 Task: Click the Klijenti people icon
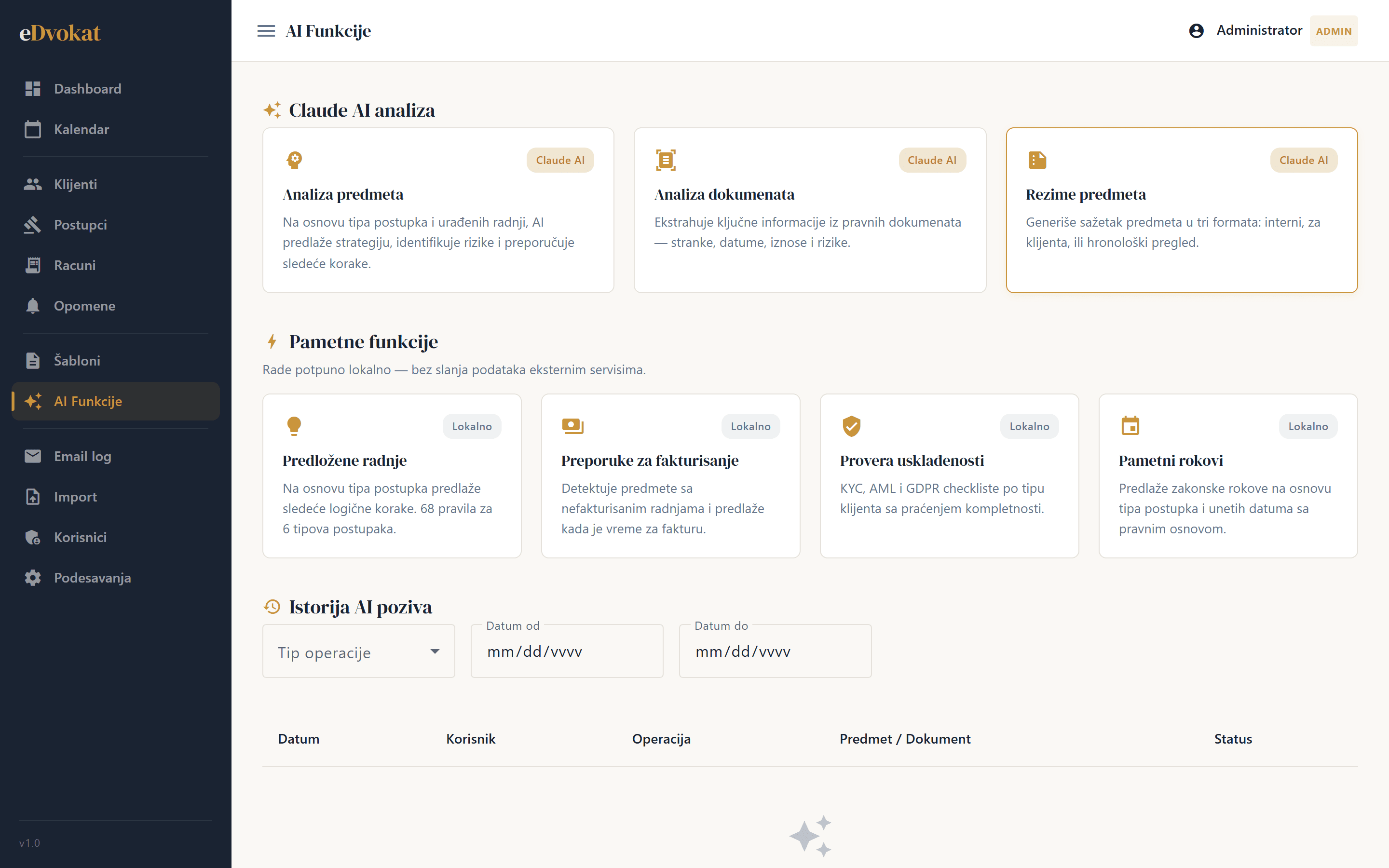33,184
